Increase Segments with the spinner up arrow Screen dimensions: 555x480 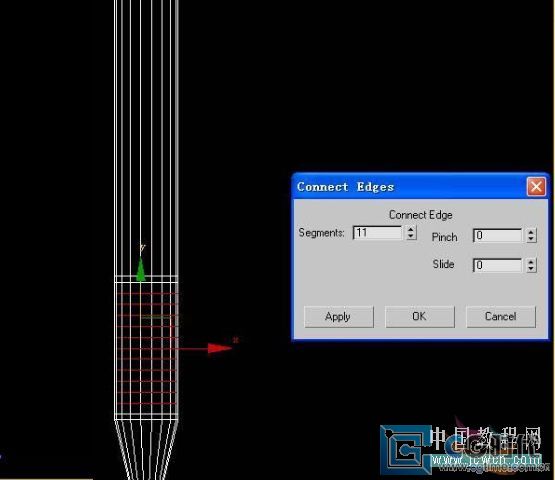click(411, 229)
